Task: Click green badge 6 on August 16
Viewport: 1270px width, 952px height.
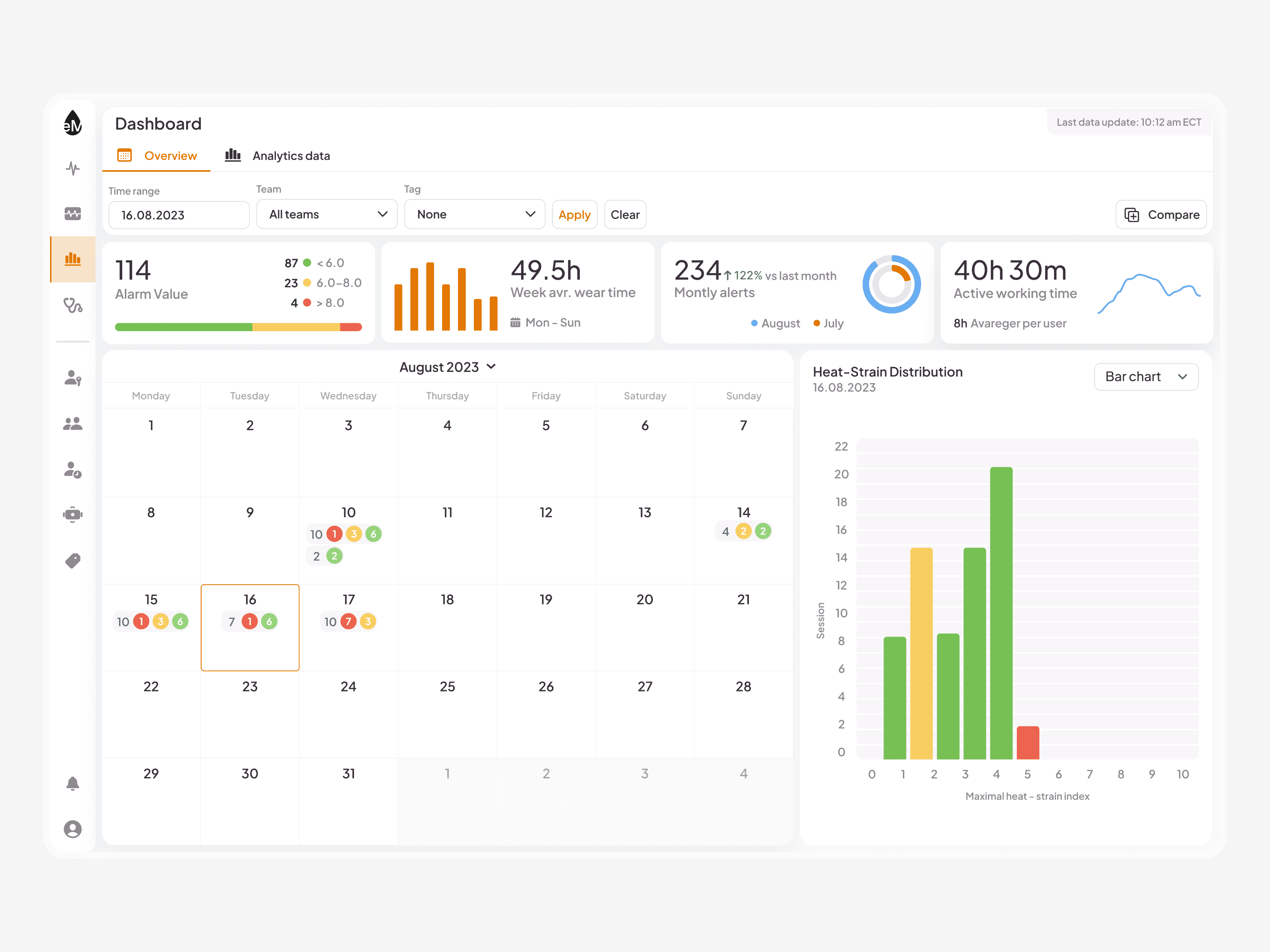Action: click(269, 622)
